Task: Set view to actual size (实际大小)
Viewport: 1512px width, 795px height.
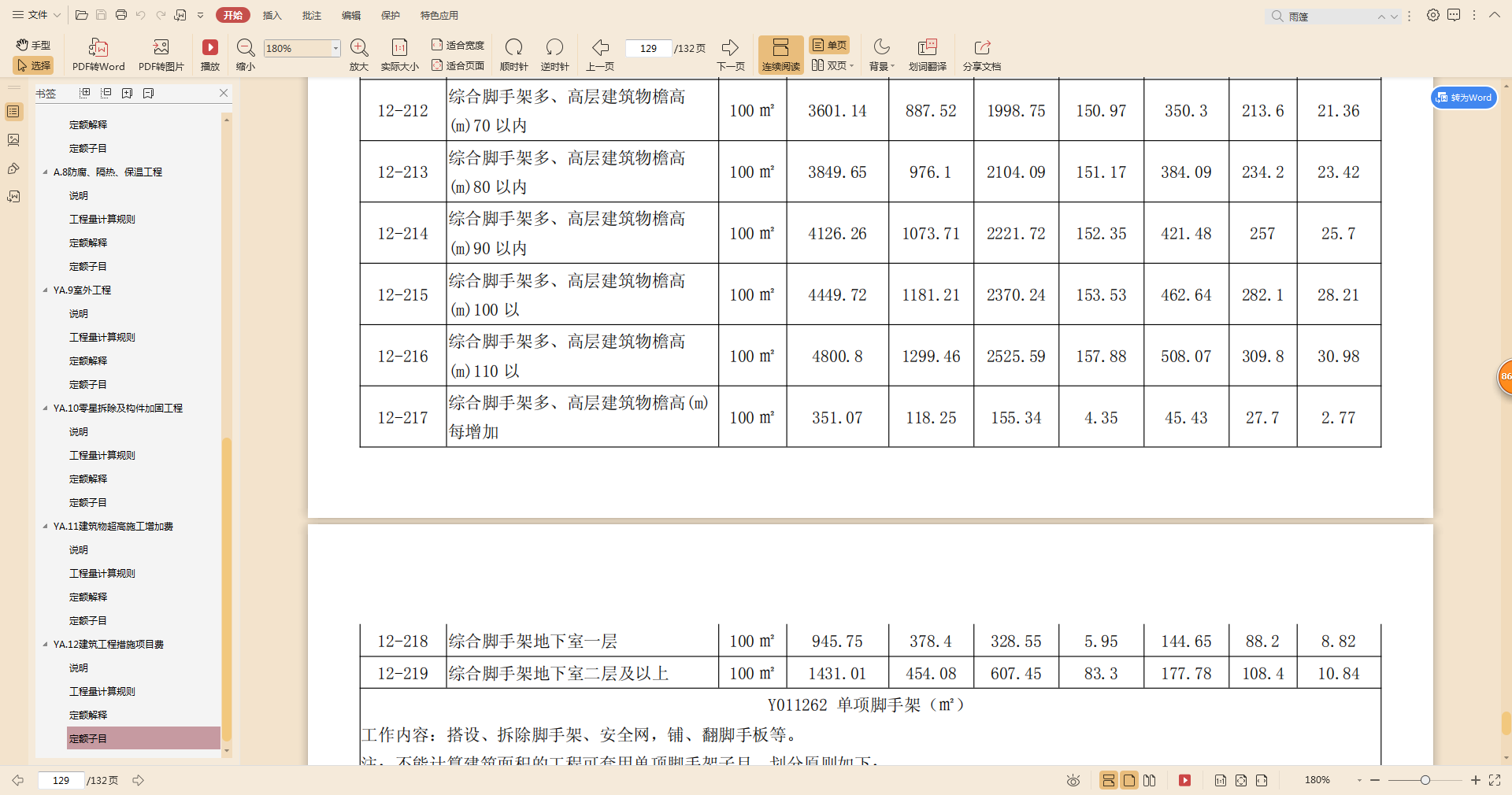Action: pyautogui.click(x=400, y=54)
